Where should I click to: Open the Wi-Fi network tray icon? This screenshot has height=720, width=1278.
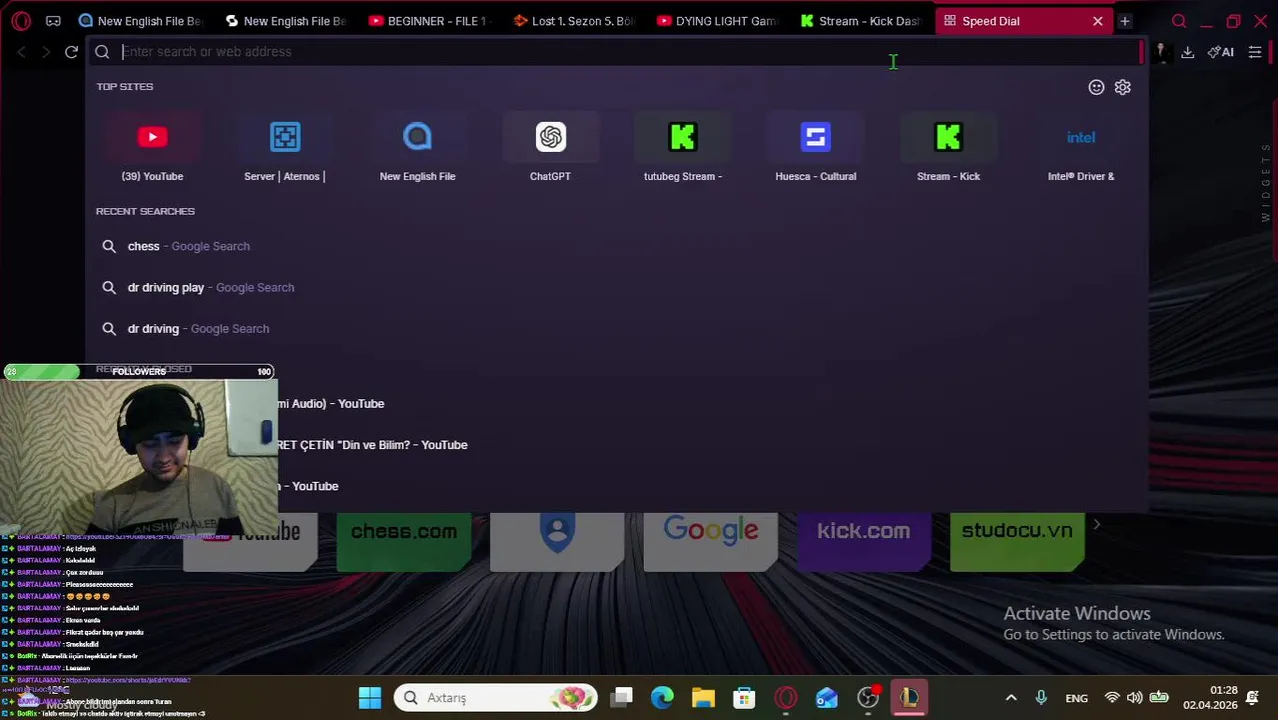point(1112,698)
